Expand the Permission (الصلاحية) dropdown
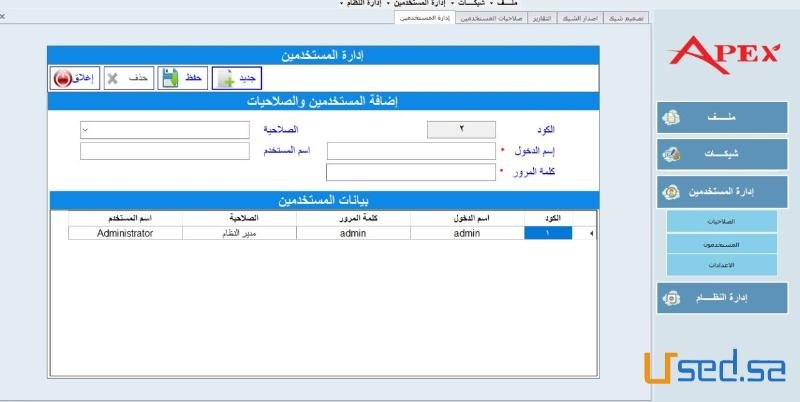800x402 pixels. (x=86, y=130)
